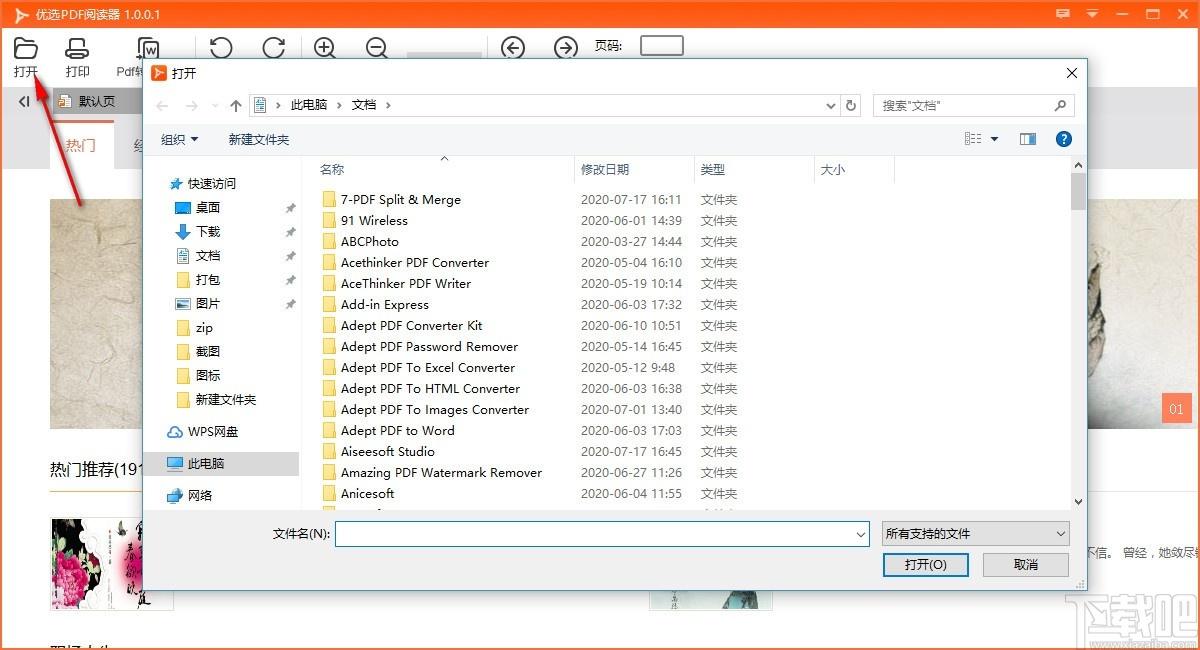Select 快速访问 in navigation pane

(204, 184)
